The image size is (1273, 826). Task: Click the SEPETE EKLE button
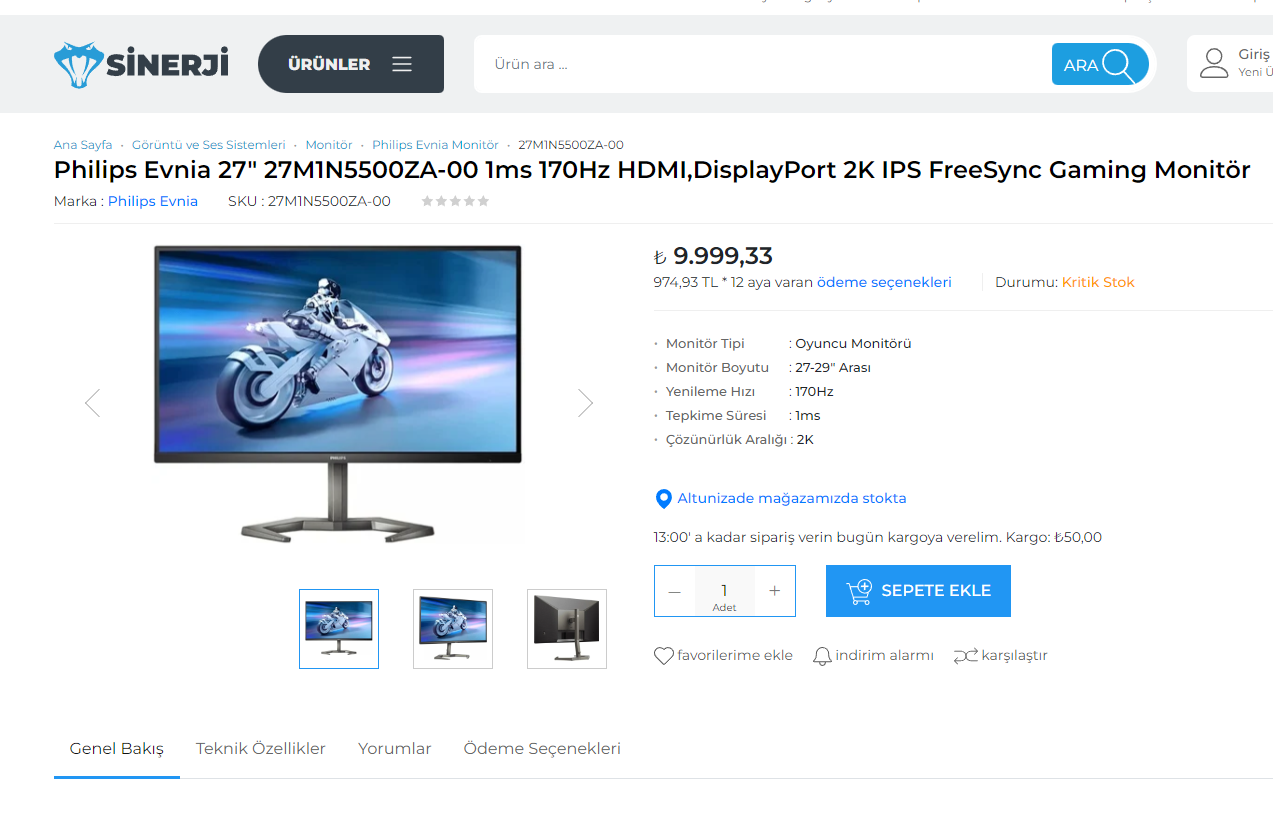918,591
